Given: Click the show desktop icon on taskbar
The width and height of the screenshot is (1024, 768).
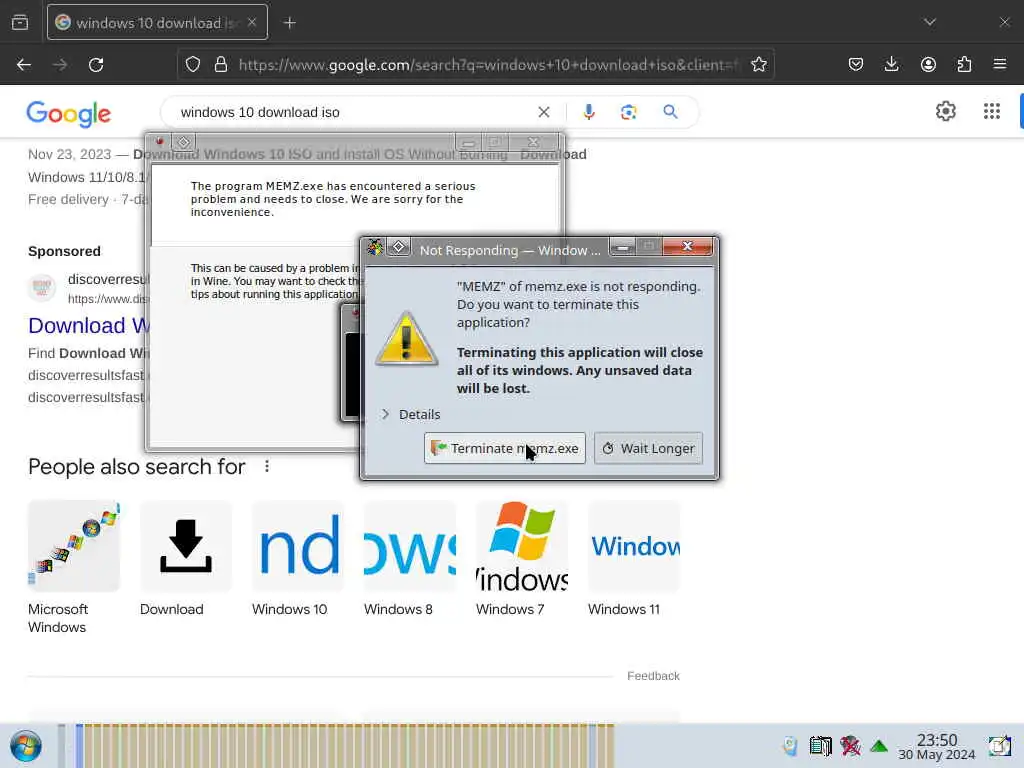Looking at the screenshot, I should pyautogui.click(x=999, y=746).
